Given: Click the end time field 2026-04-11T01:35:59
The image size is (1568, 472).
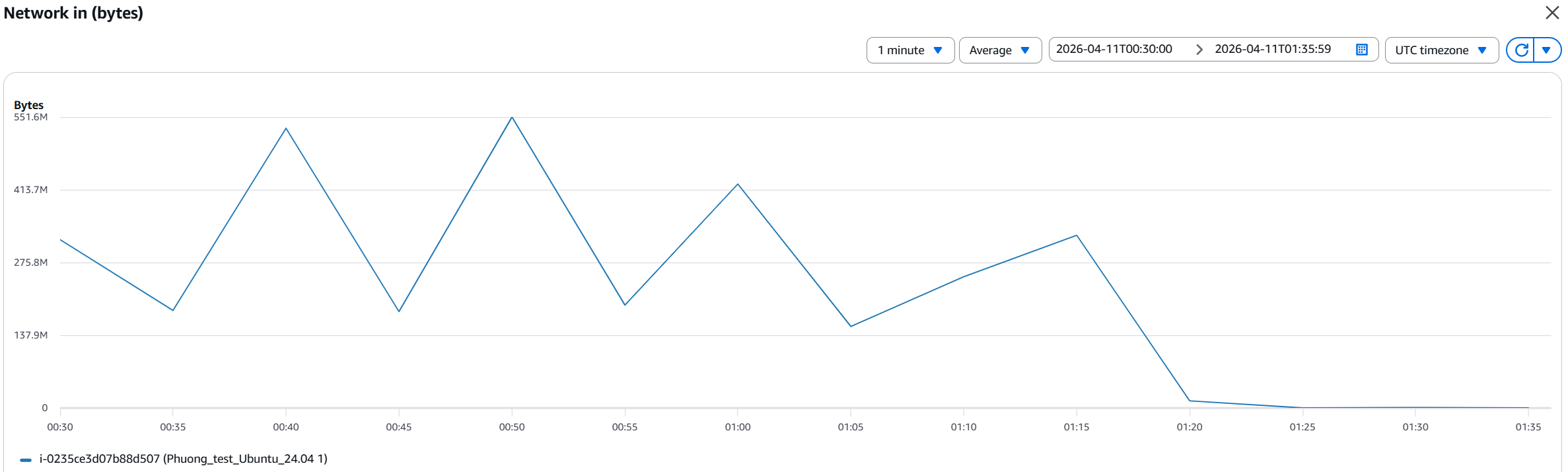Looking at the screenshot, I should 1273,50.
